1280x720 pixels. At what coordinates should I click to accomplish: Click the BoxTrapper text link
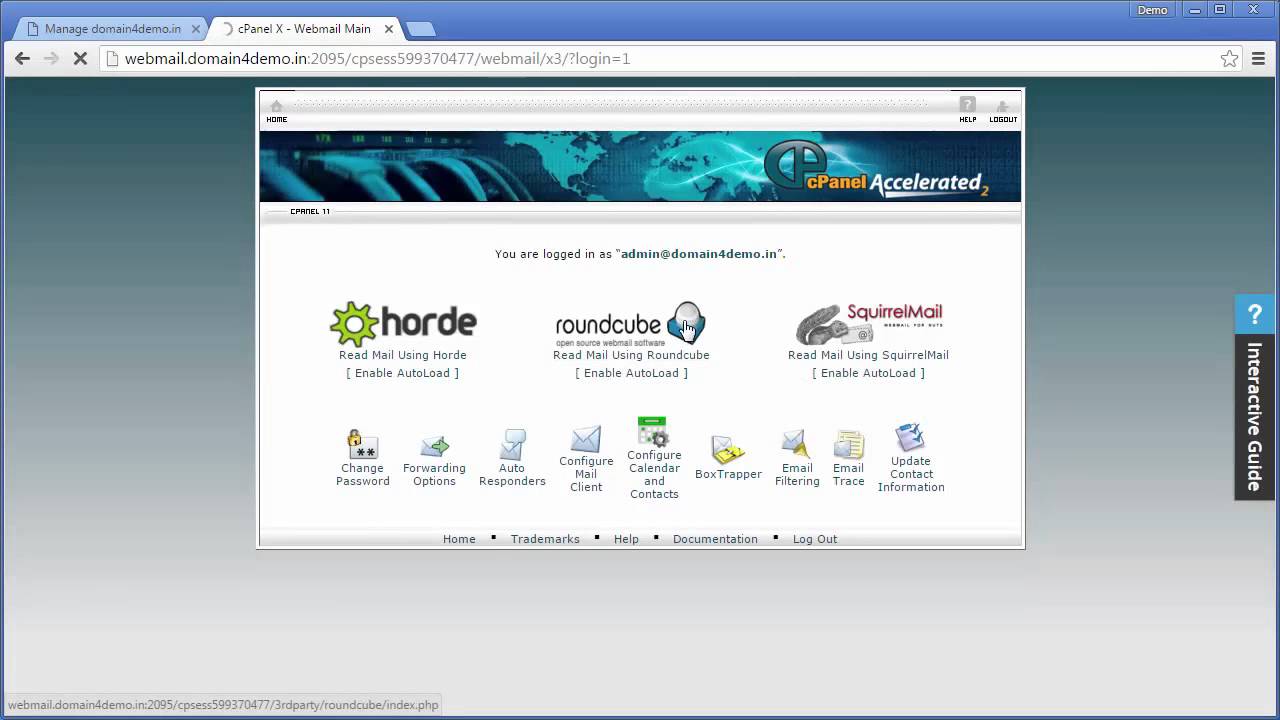728,474
